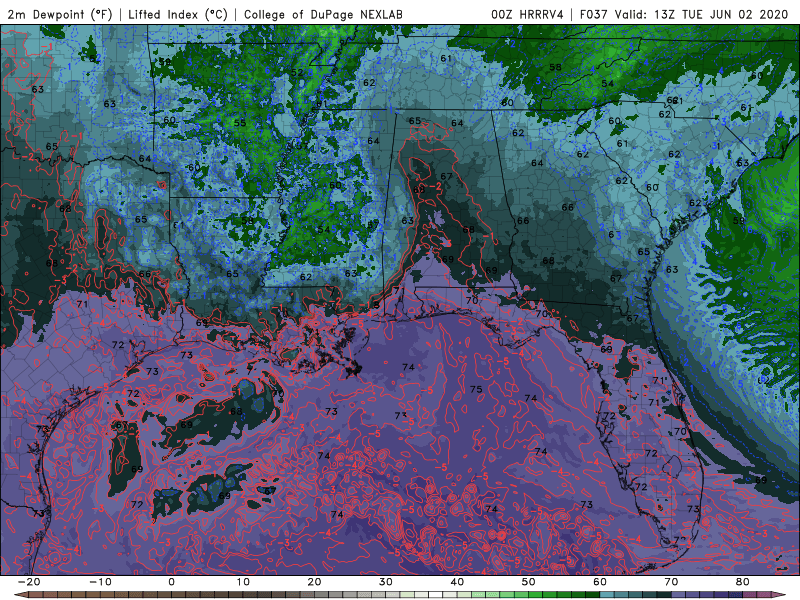Click the '2m Dewpoint (°F)' title label
This screenshot has height=600, width=800.
click(x=59, y=15)
